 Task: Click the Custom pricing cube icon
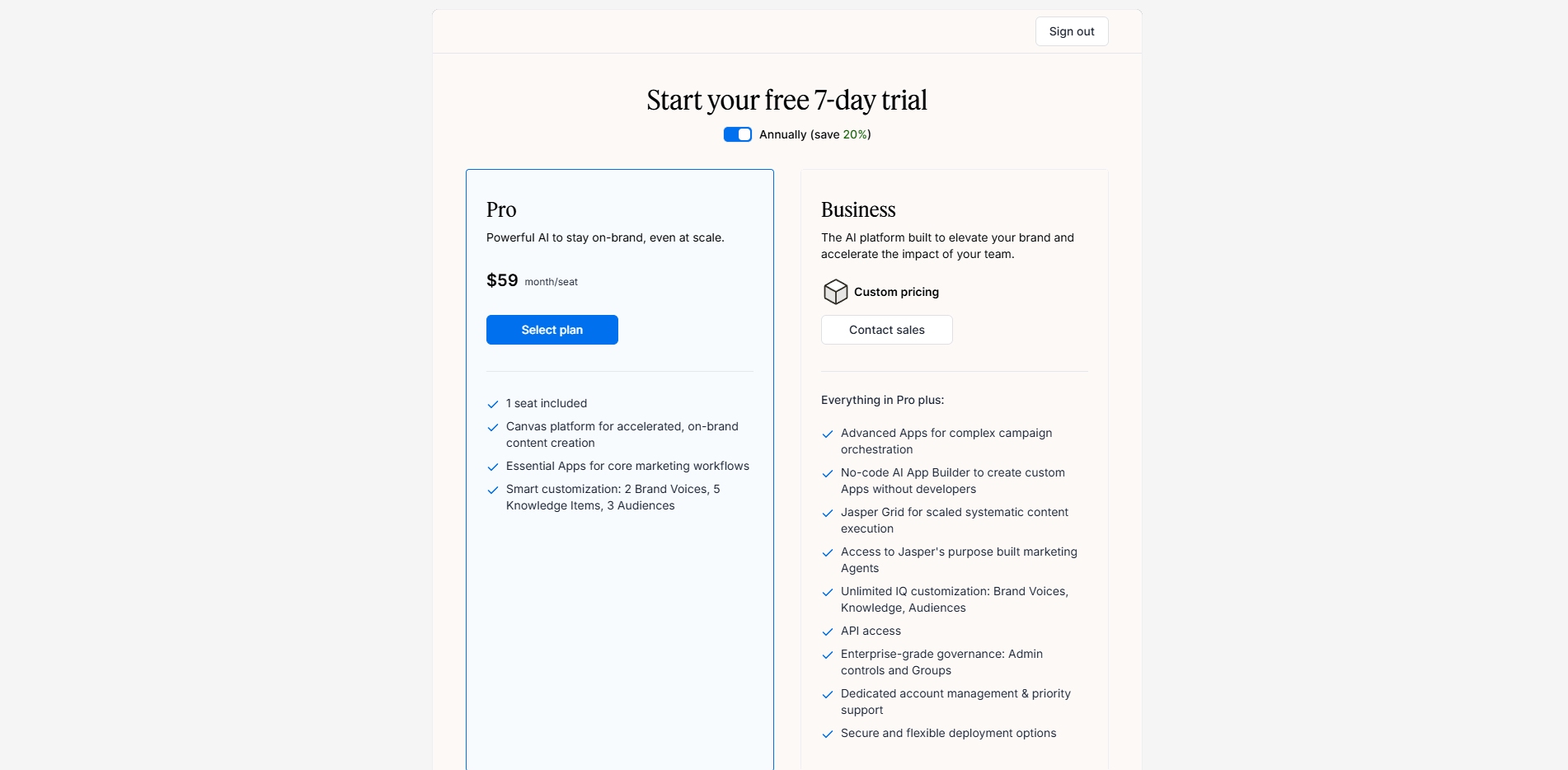point(835,292)
